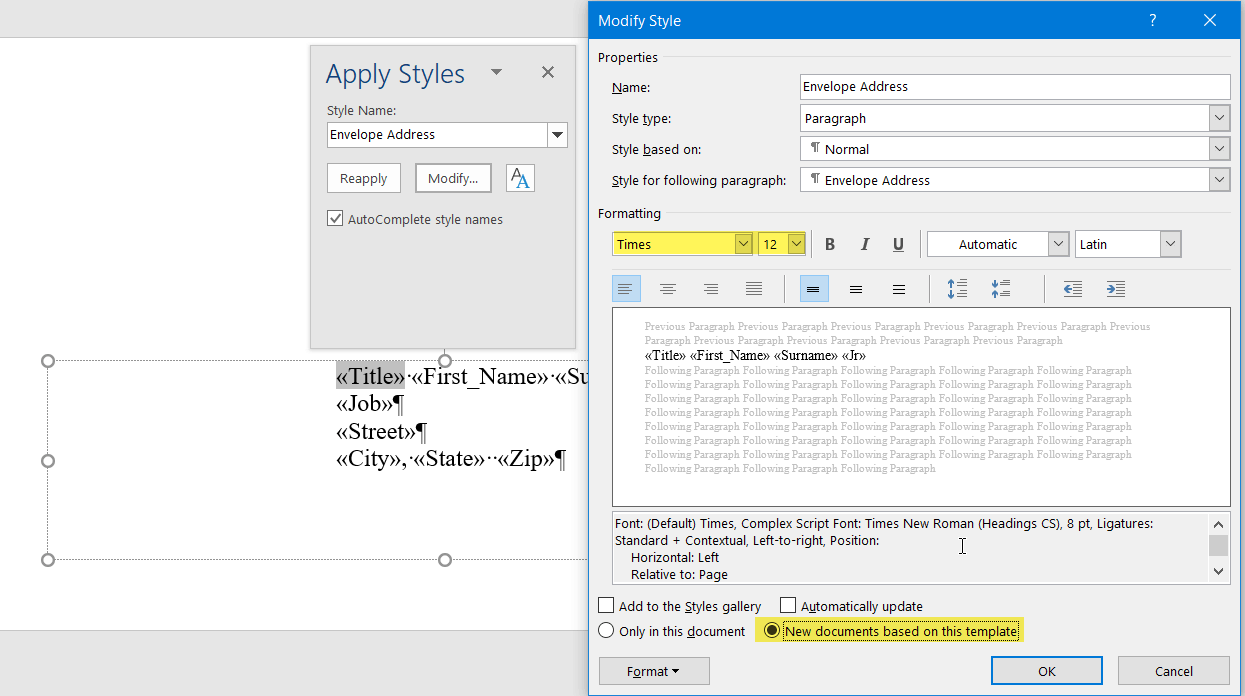This screenshot has width=1245, height=696.
Task: Increase the paragraph indent
Action: [x=1116, y=289]
